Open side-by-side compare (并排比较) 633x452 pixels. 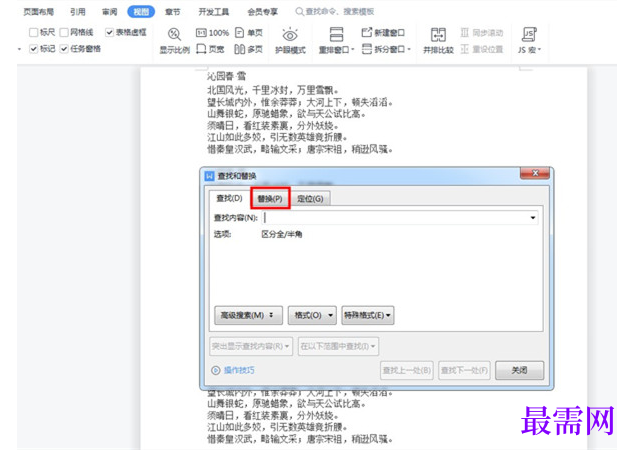tap(438, 41)
